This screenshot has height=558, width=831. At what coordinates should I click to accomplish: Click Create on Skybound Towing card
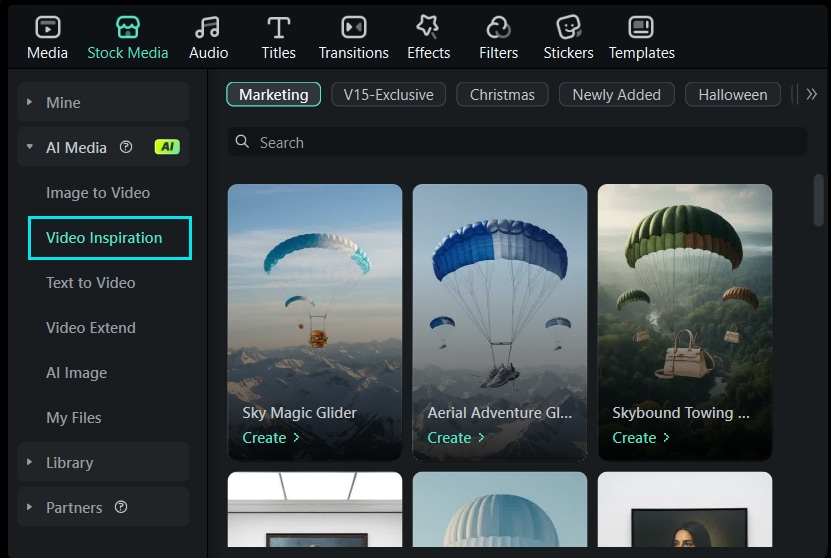pyautogui.click(x=641, y=438)
